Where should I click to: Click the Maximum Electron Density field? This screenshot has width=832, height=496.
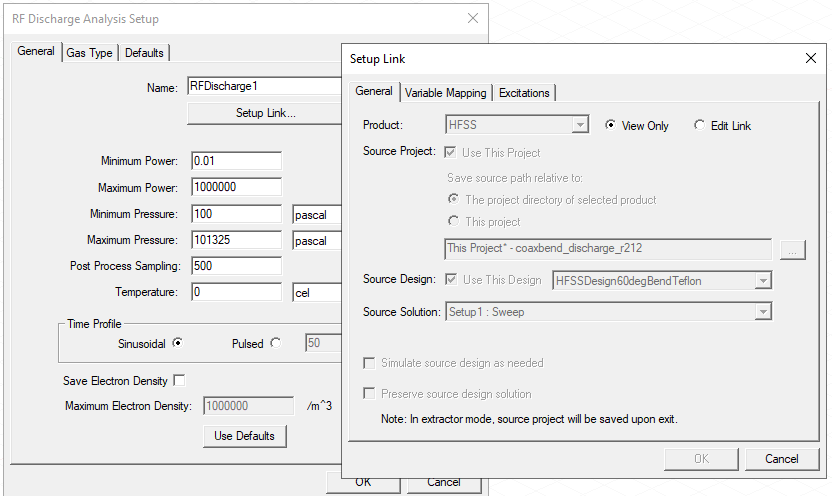pyautogui.click(x=248, y=406)
